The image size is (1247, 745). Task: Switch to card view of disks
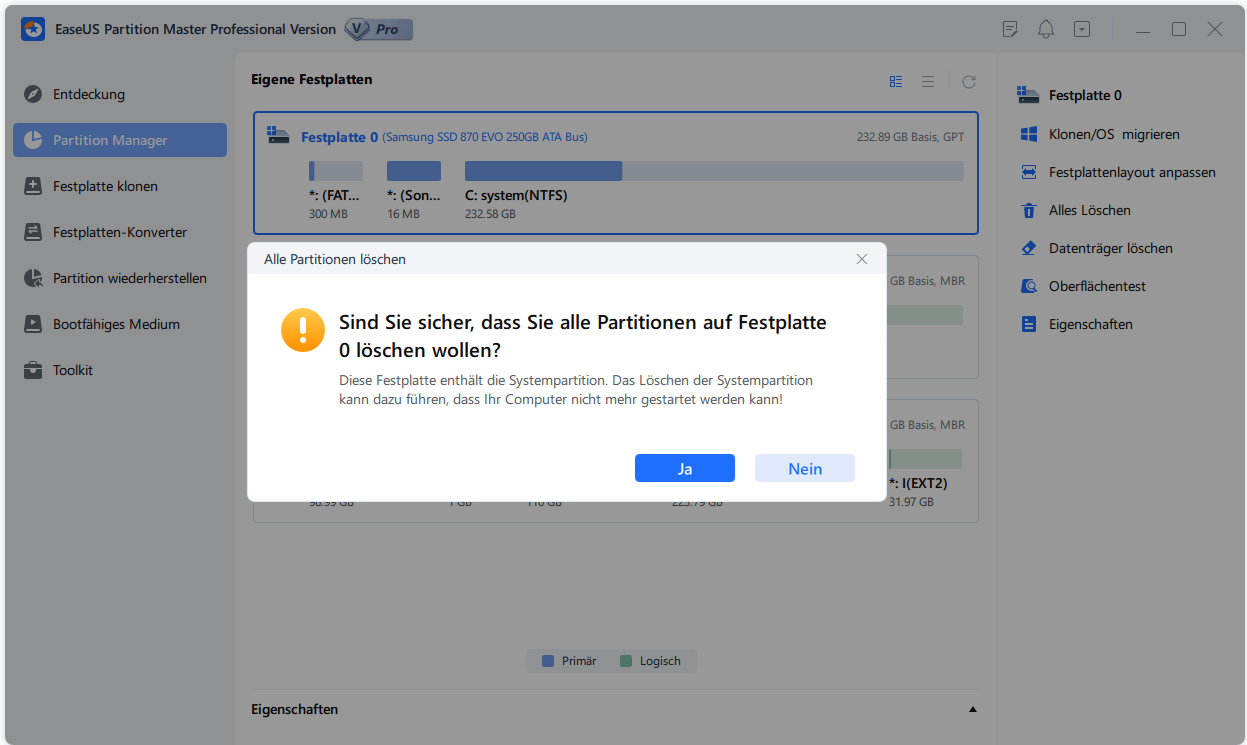pos(896,81)
